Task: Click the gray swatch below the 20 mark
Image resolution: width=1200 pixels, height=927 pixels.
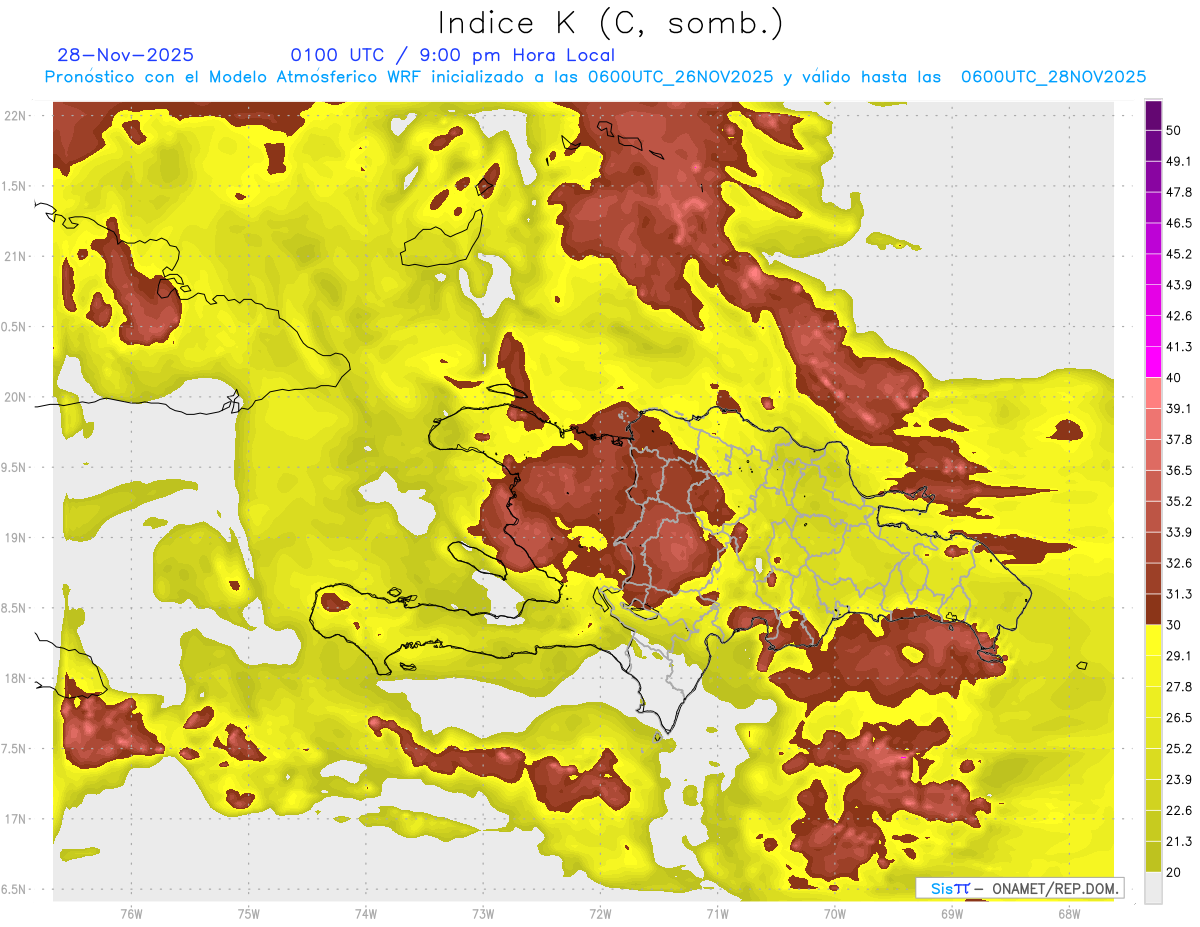Action: pyautogui.click(x=1153, y=888)
